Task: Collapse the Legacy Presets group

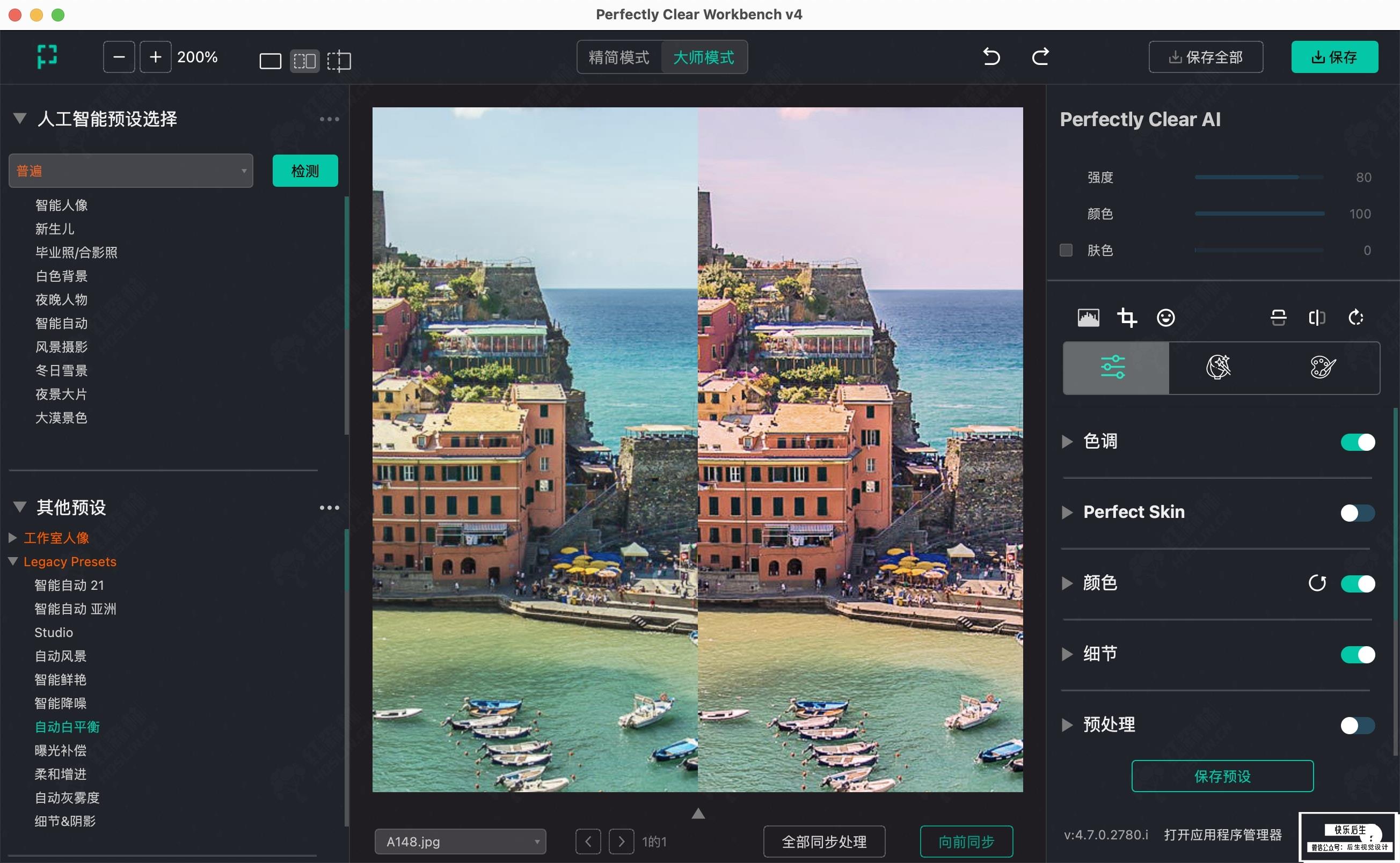Action: 12,561
